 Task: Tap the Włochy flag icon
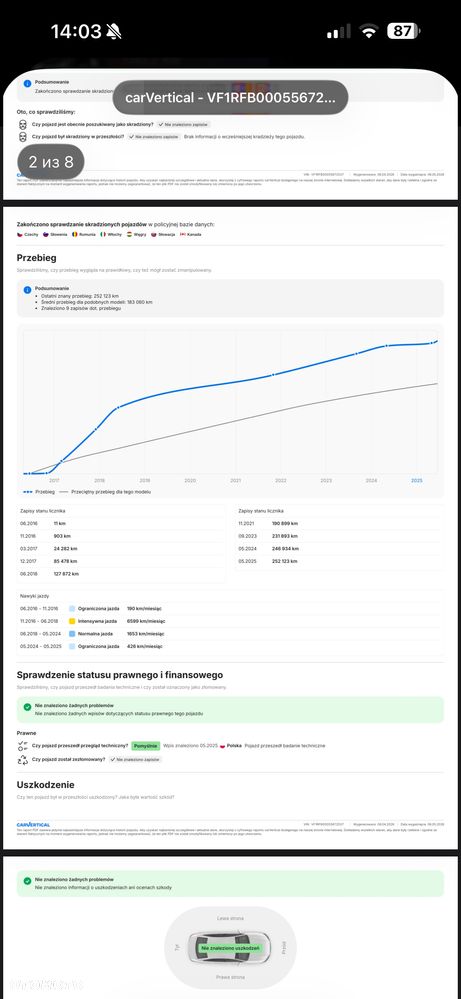(x=103, y=234)
